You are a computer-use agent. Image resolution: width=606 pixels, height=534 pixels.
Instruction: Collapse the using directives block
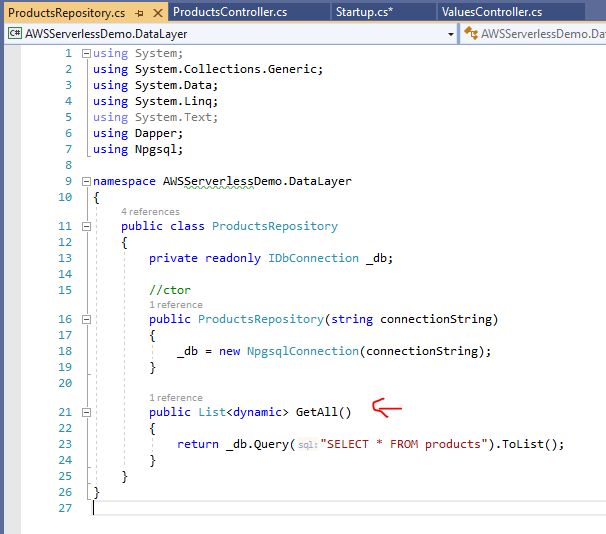[x=86, y=53]
